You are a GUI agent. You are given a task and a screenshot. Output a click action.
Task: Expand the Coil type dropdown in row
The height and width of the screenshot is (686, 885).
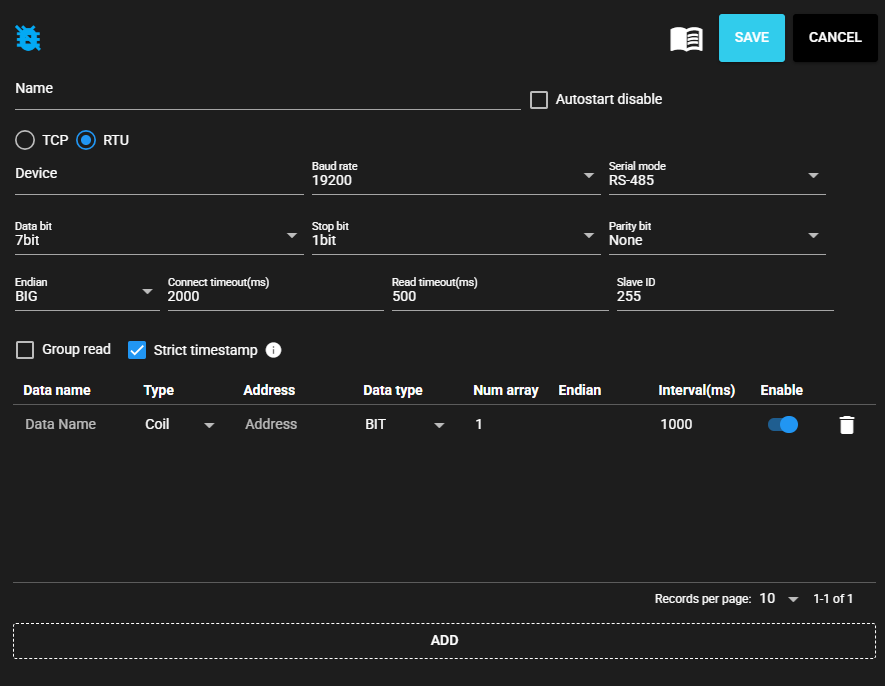(x=180, y=425)
